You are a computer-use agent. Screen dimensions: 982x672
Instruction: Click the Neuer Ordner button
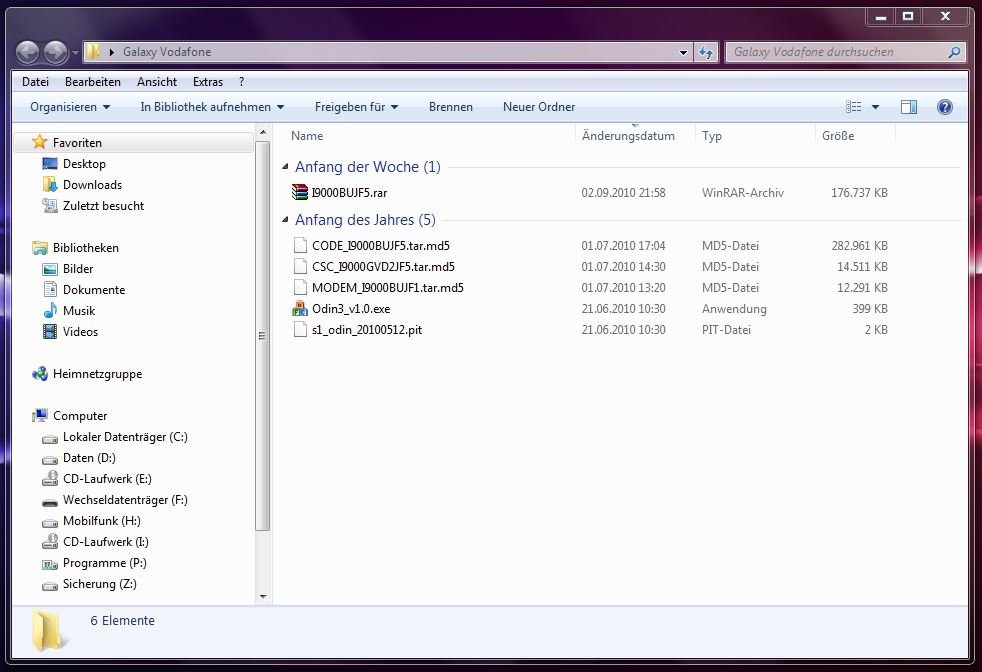click(x=539, y=107)
